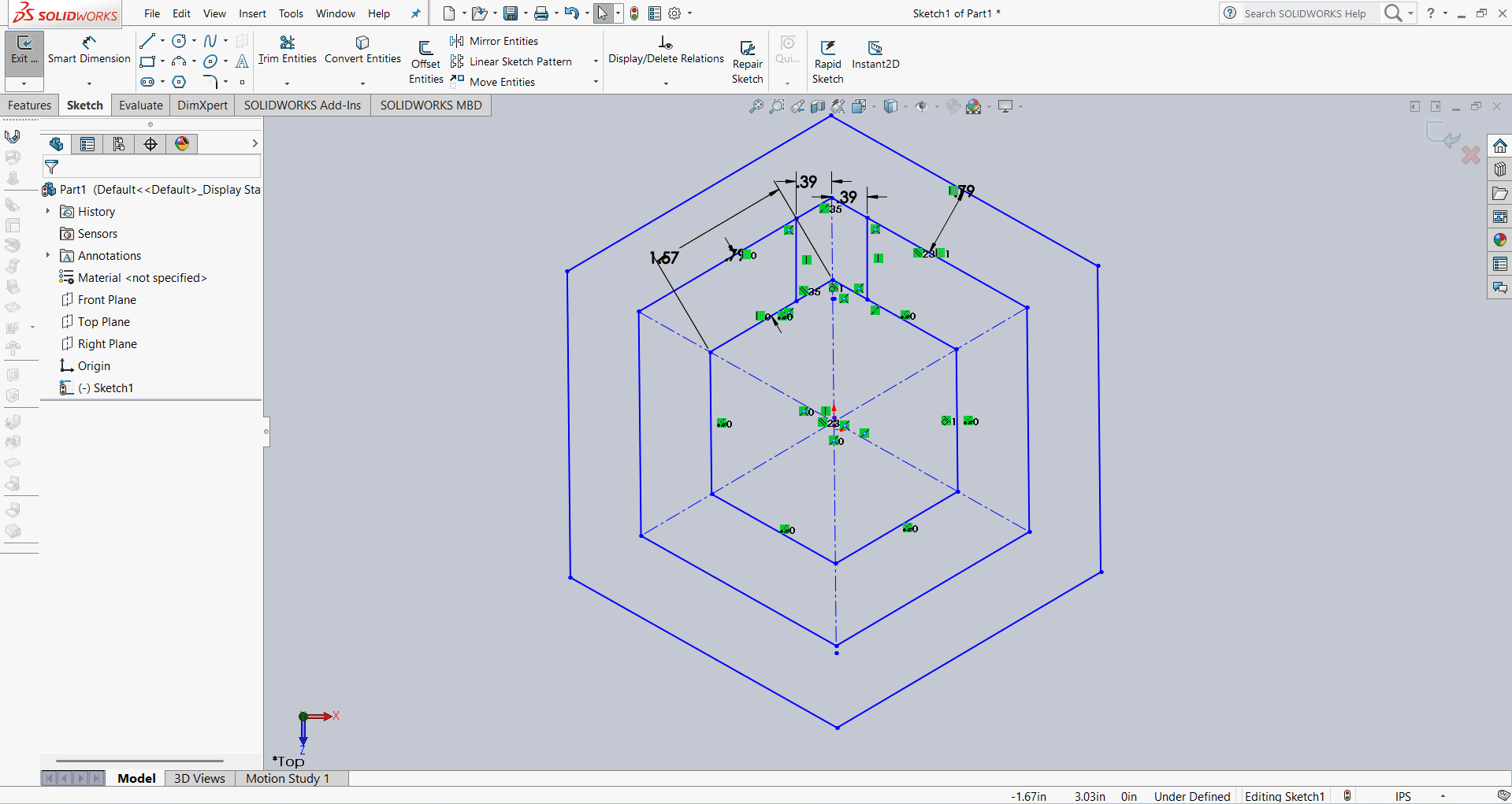Click the Zoom to Area icon

pyautogui.click(x=777, y=106)
